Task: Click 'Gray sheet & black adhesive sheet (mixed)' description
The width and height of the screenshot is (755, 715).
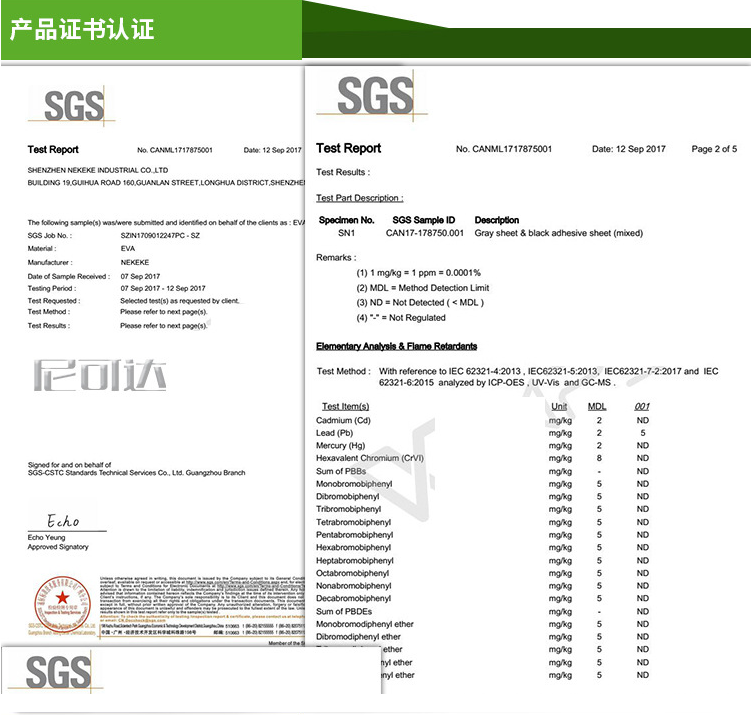Action: (x=559, y=233)
